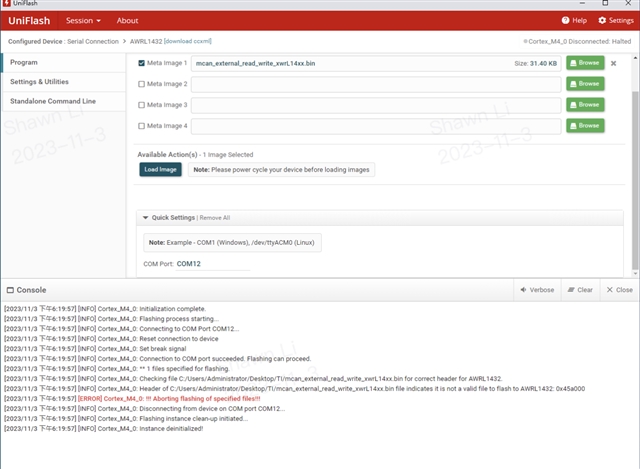Click the 'Reset connection to device' log line
Screen dimensions: 640x469
(x=111, y=339)
